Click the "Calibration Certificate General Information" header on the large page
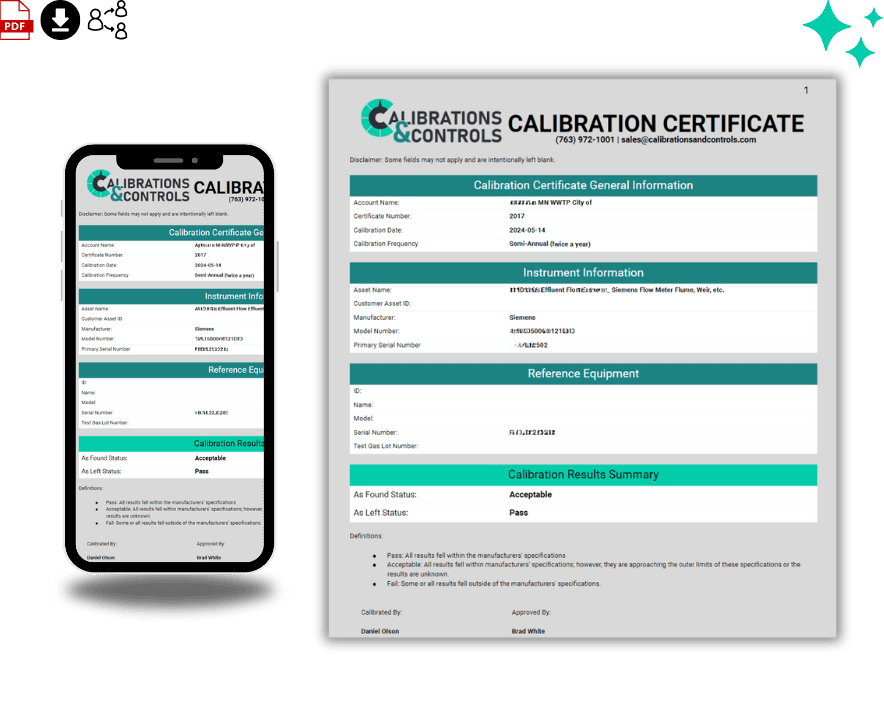Screen dimensions: 884x717 pos(583,185)
